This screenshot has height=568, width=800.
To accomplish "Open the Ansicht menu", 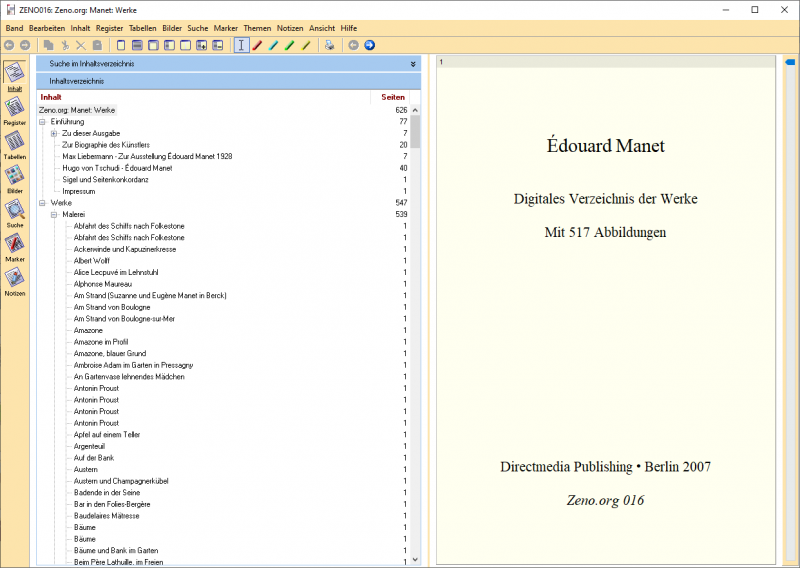I will [322, 28].
